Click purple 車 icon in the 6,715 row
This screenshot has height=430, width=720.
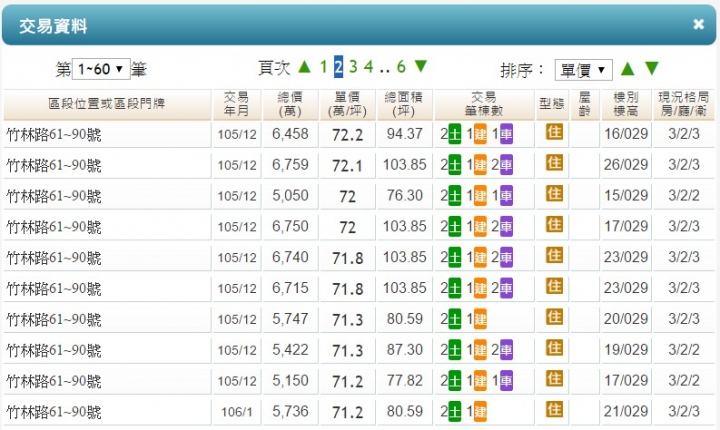[506, 288]
